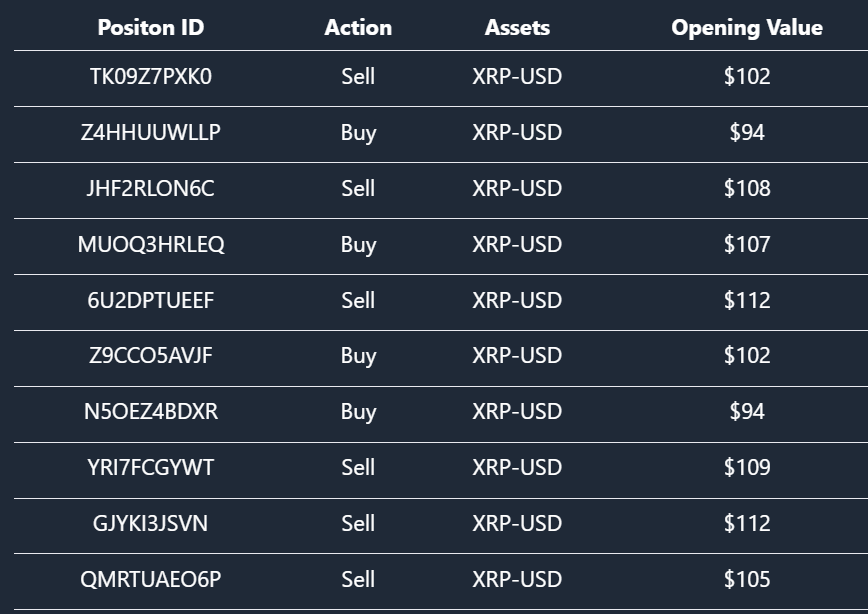Click position ID YRI7FCGYWT
The height and width of the screenshot is (614, 868).
(150, 467)
